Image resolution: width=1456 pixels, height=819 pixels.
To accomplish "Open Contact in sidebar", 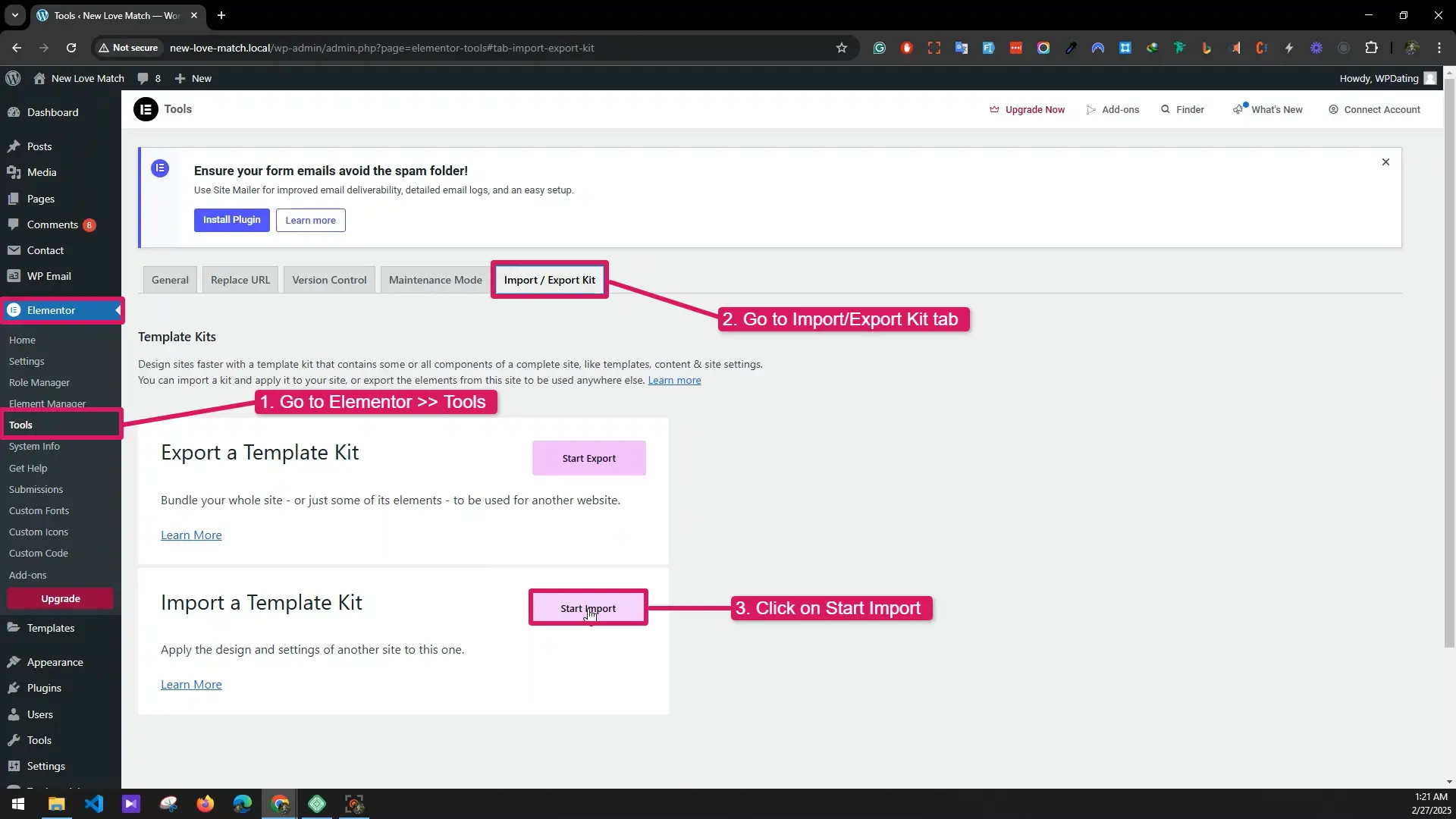I will (61, 250).
